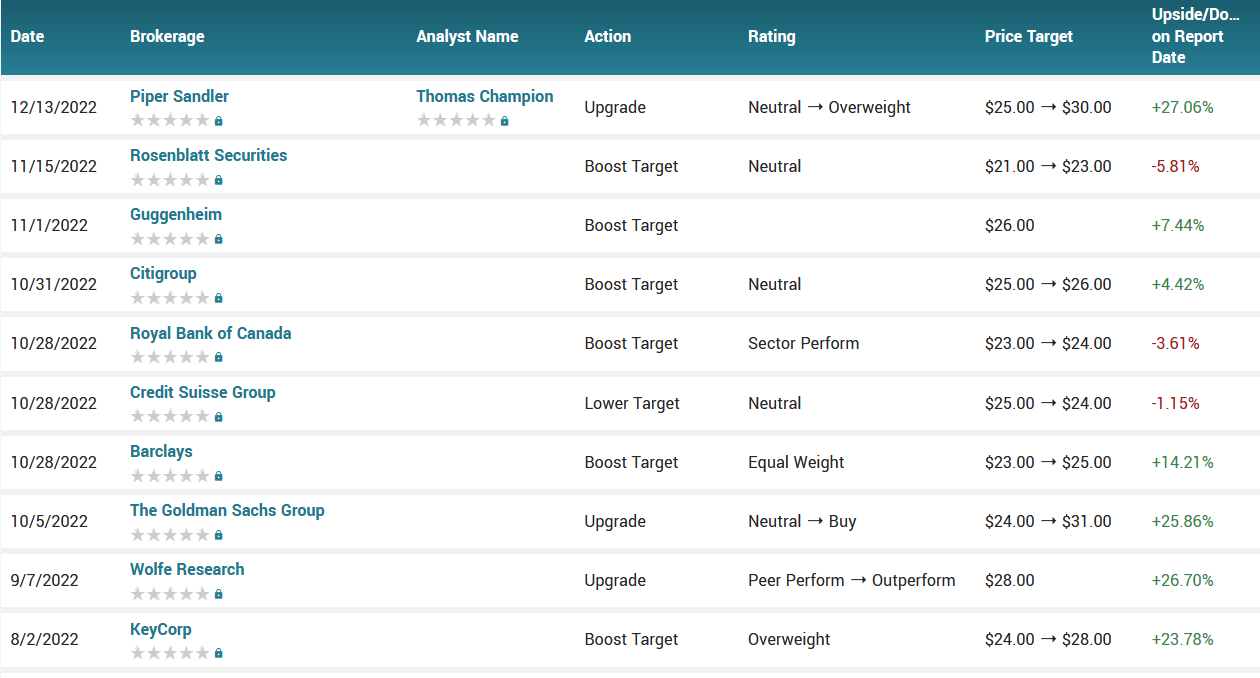Click the Neutral → Overweight rating cell
This screenshot has height=678, width=1260.
point(829,107)
